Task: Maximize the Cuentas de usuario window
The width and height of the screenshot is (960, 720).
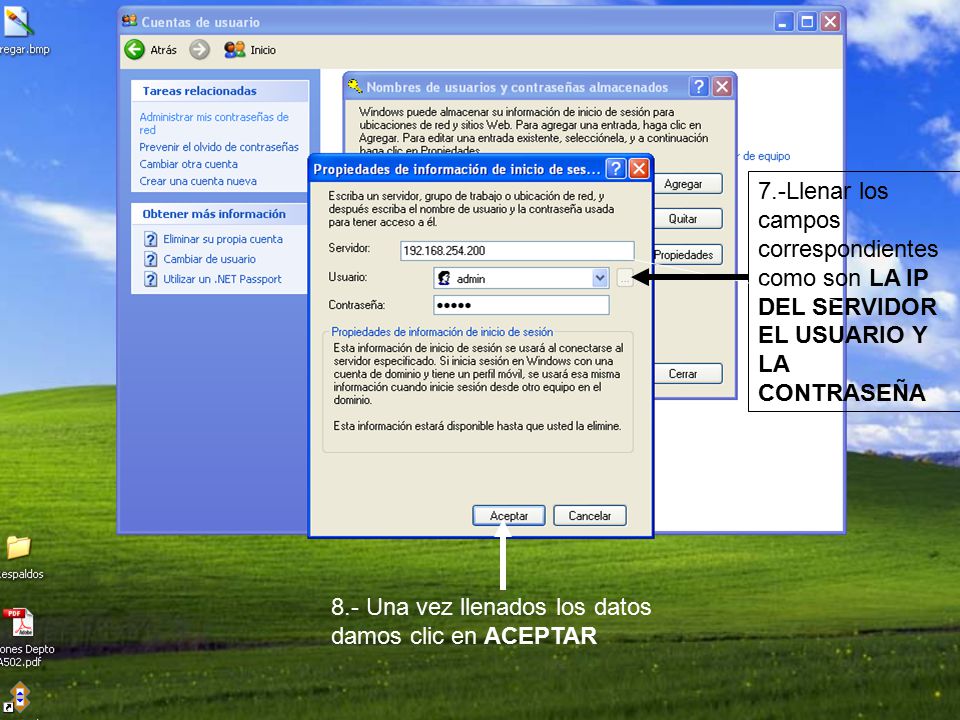Action: (x=808, y=22)
